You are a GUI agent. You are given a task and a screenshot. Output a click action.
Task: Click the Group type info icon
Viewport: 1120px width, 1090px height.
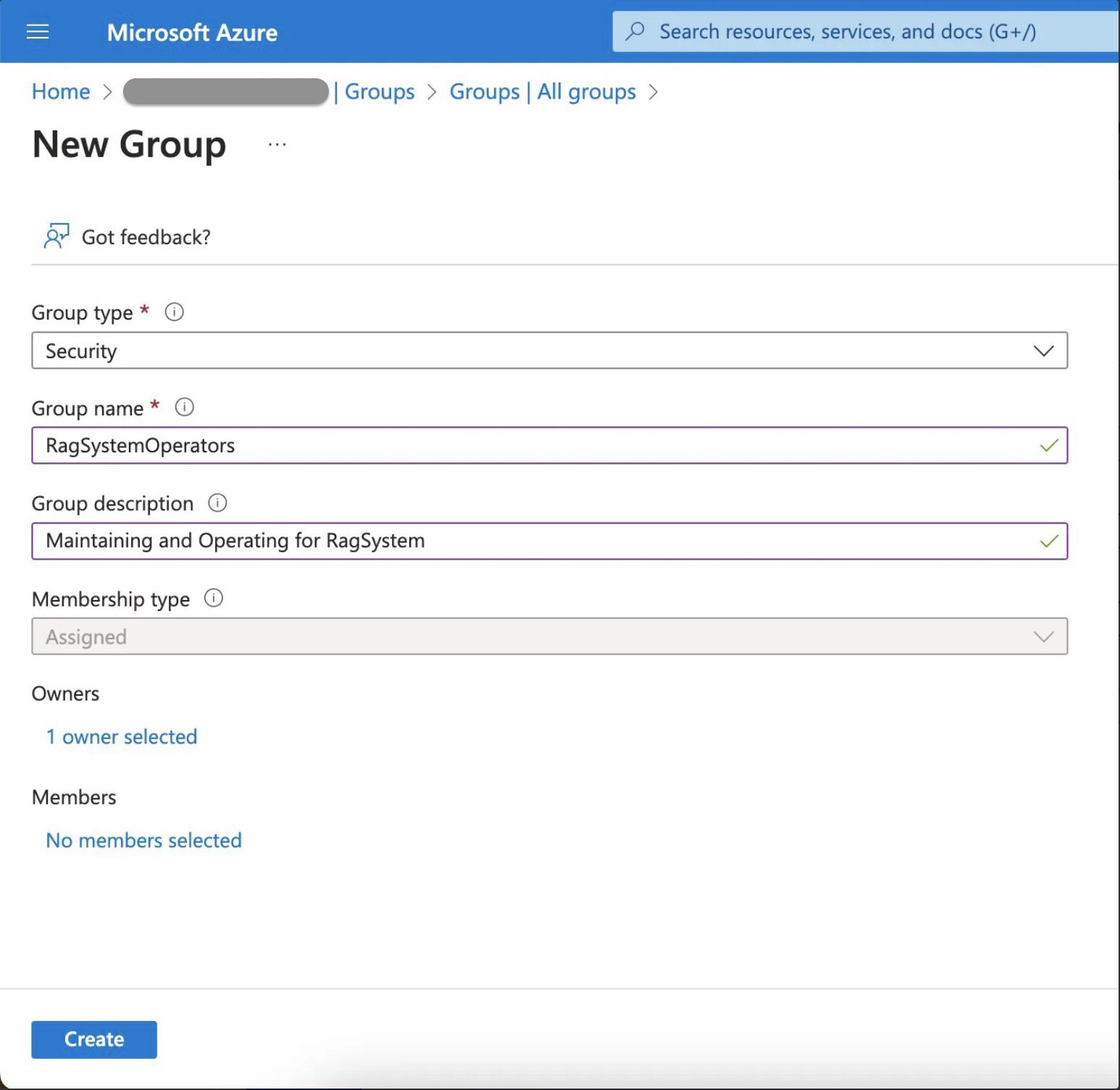[175, 312]
